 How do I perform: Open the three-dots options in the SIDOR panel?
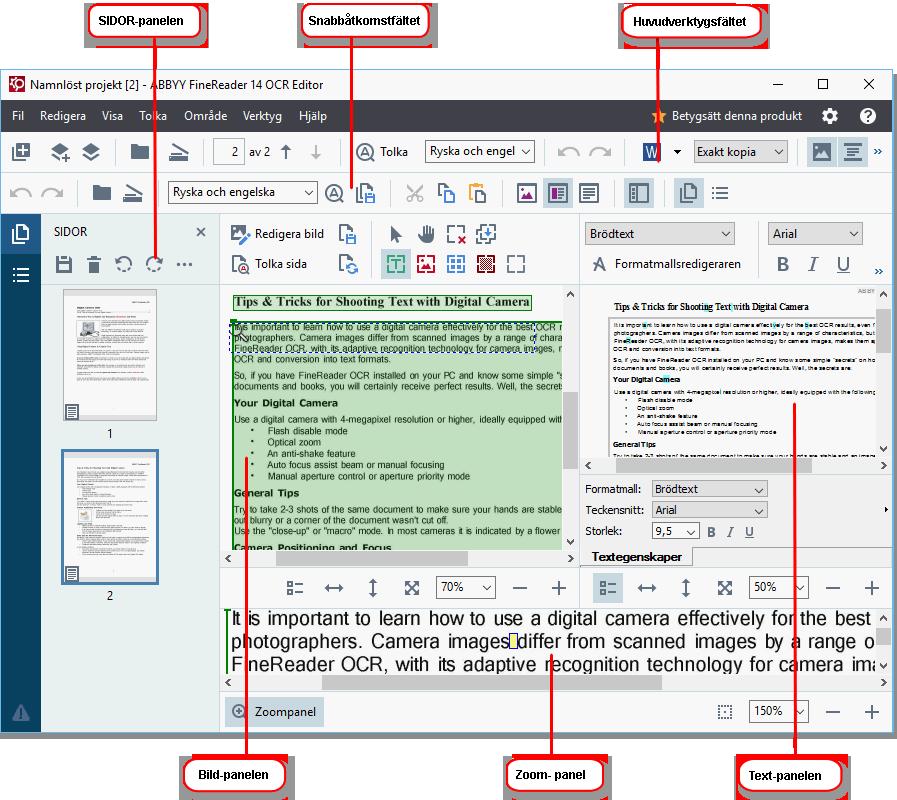pyautogui.click(x=184, y=264)
